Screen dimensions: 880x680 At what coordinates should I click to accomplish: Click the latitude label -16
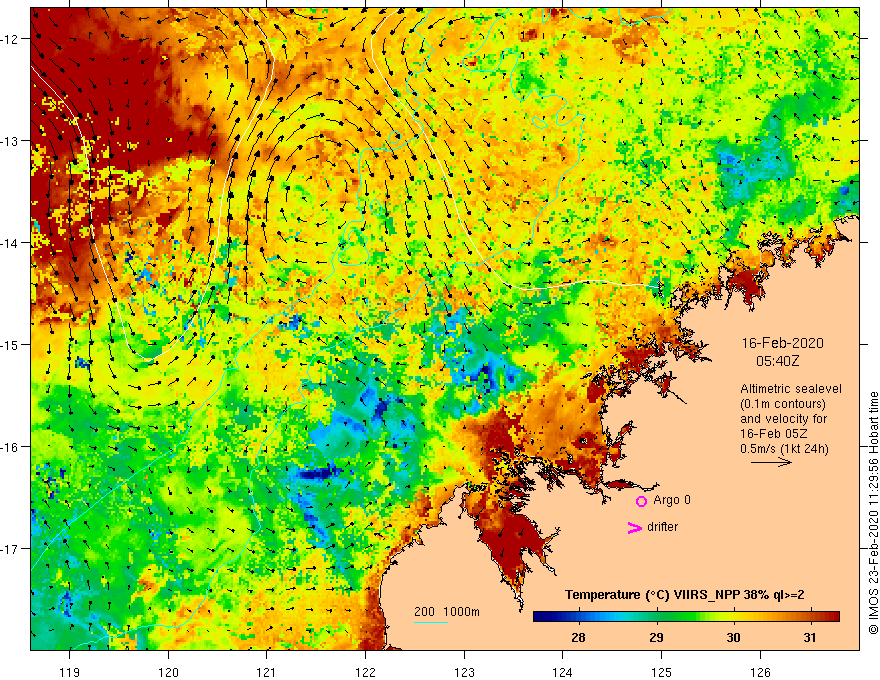[12, 447]
